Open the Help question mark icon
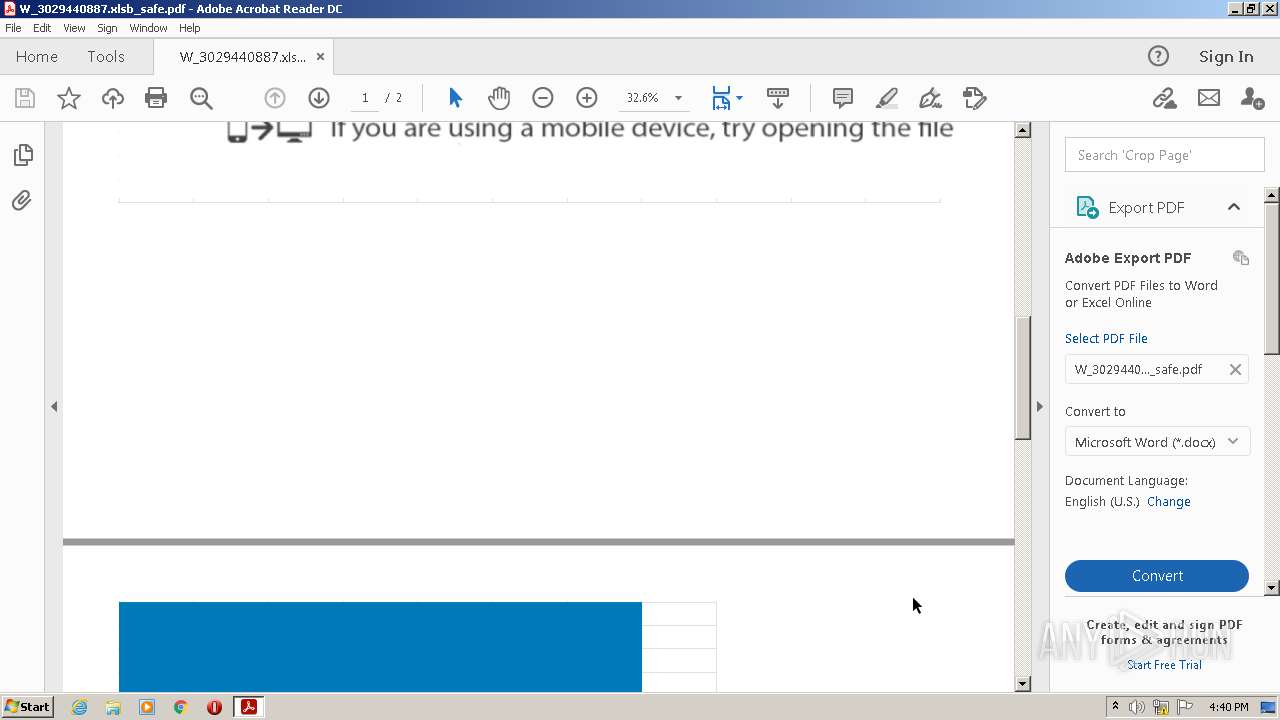This screenshot has width=1280, height=720. pyautogui.click(x=1158, y=56)
